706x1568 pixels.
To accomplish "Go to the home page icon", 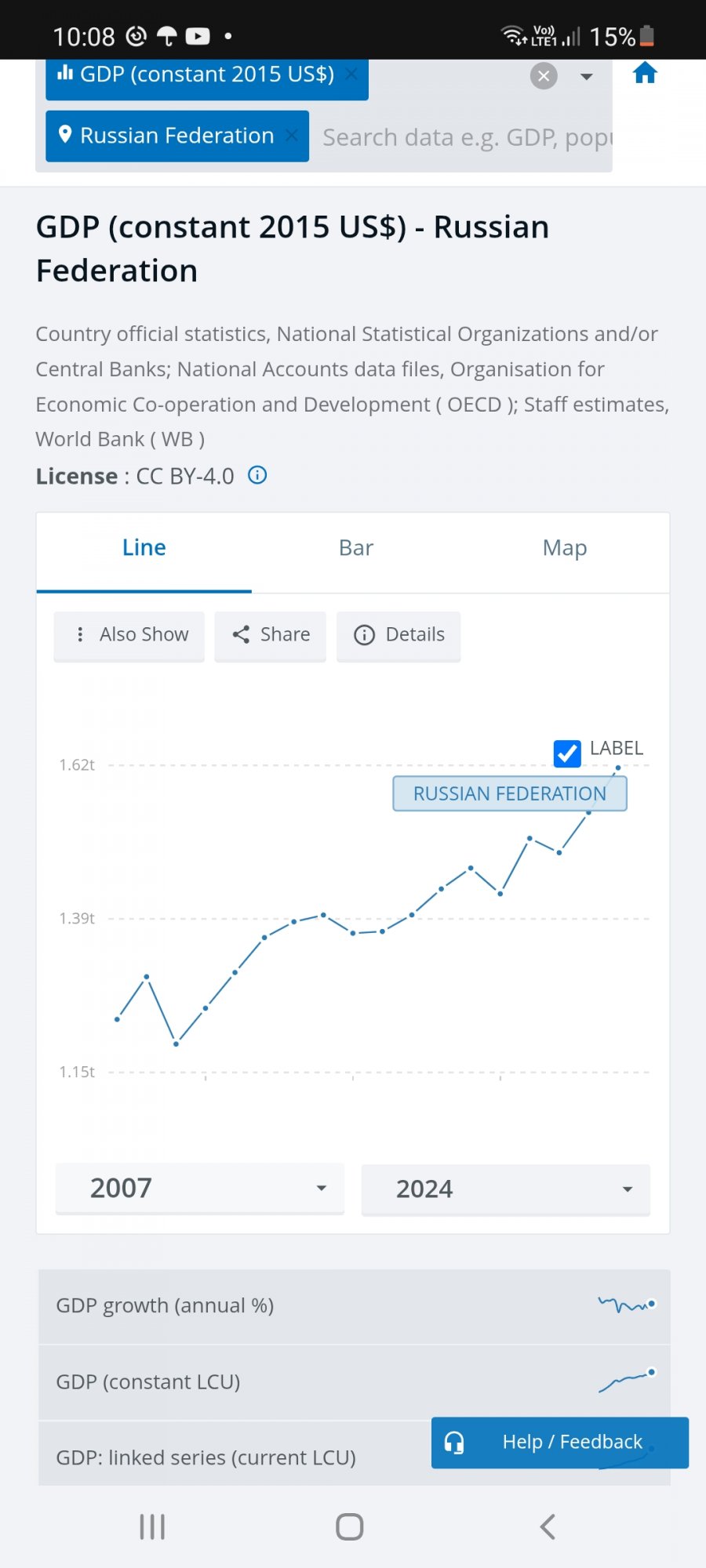I will pos(645,74).
